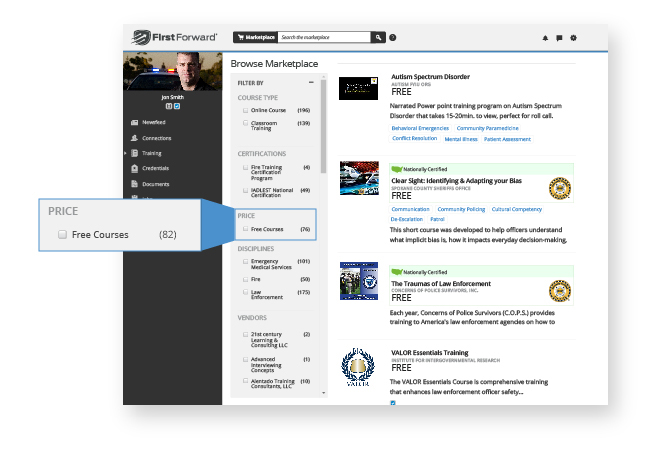Open the notifications bell icon
Viewport: 660px width, 450px height.
pyautogui.click(x=545, y=38)
